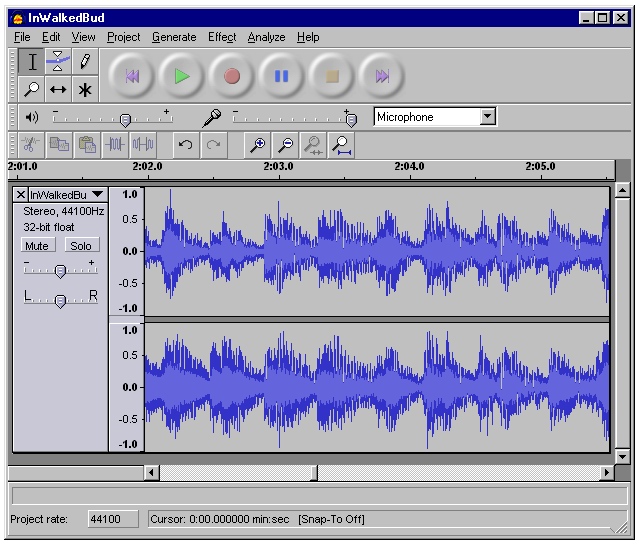Click the Redo arrow icon
Viewport: 641px width, 545px height.
pos(214,145)
